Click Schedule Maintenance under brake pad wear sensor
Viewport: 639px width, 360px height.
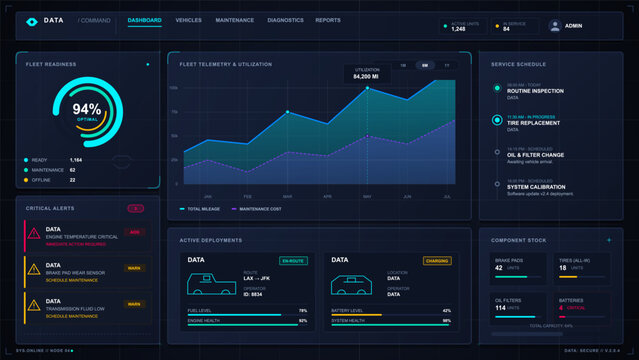(72, 280)
